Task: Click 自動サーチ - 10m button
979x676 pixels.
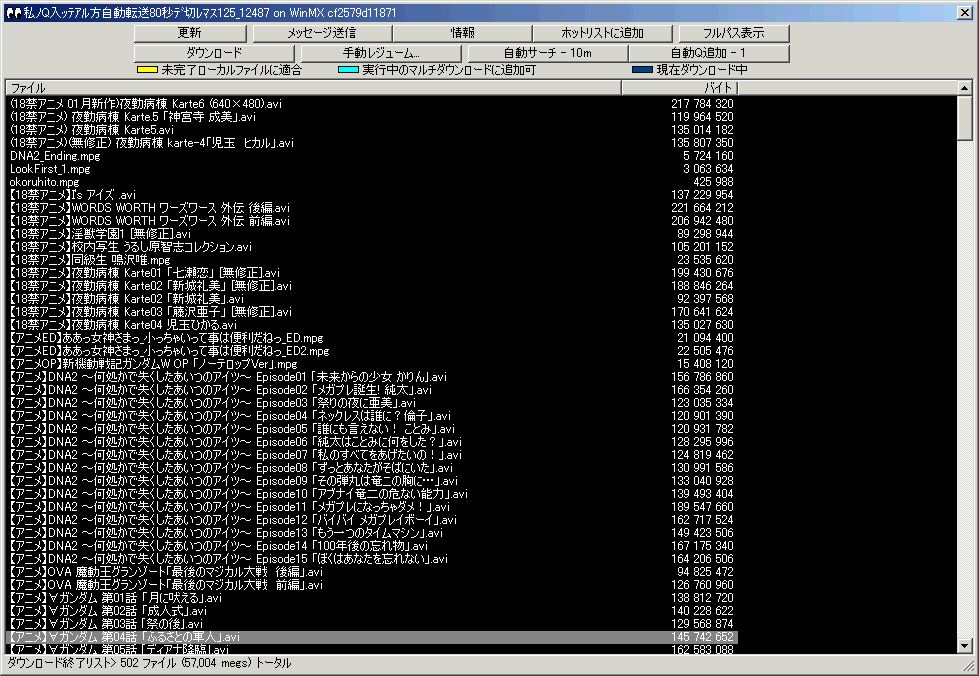Action: click(x=547, y=52)
